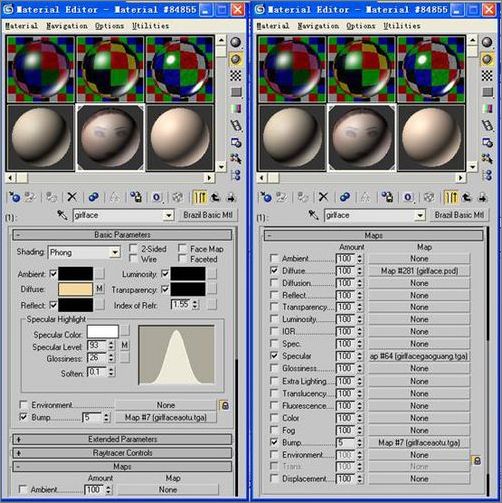The height and width of the screenshot is (503, 502).
Task: Click Go to Parent icon in left toolbar
Action: tap(216, 197)
